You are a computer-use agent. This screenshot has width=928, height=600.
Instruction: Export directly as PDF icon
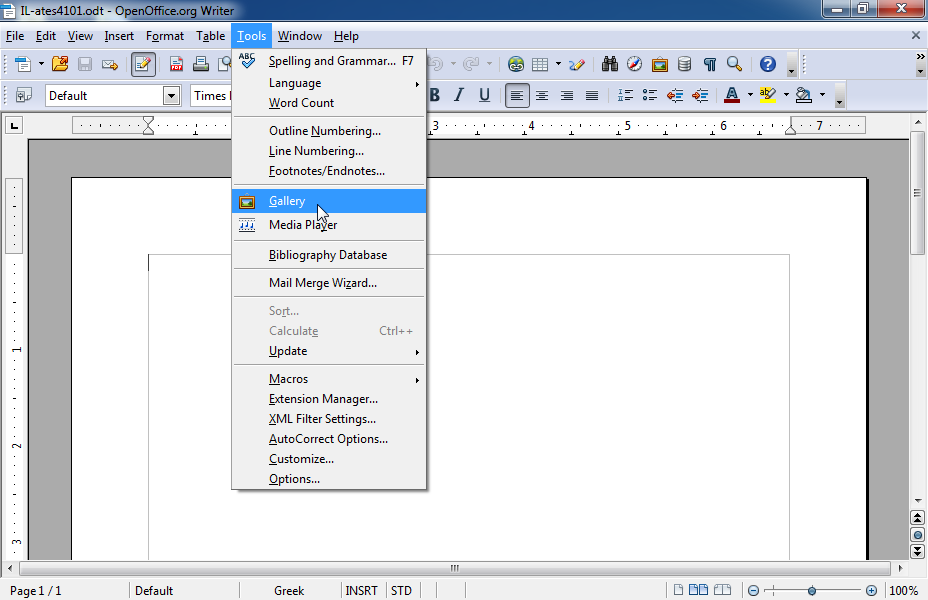176,64
